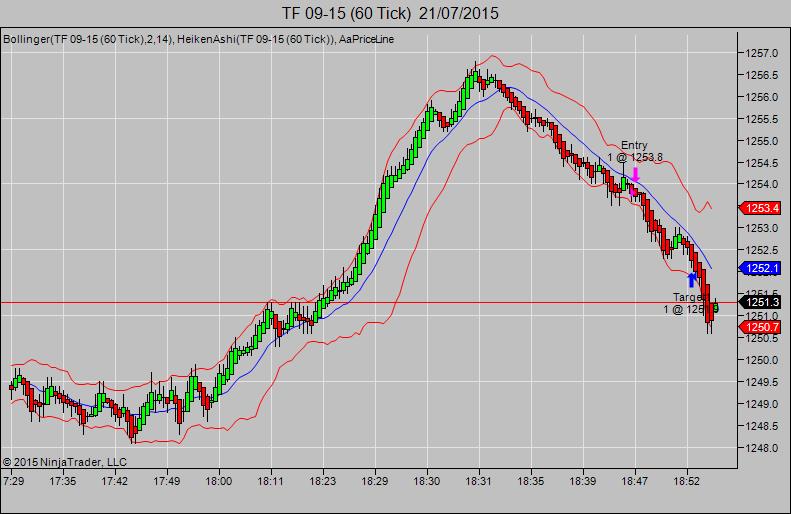Click the 18:11 time axis label
The height and width of the screenshot is (514, 791).
point(270,481)
